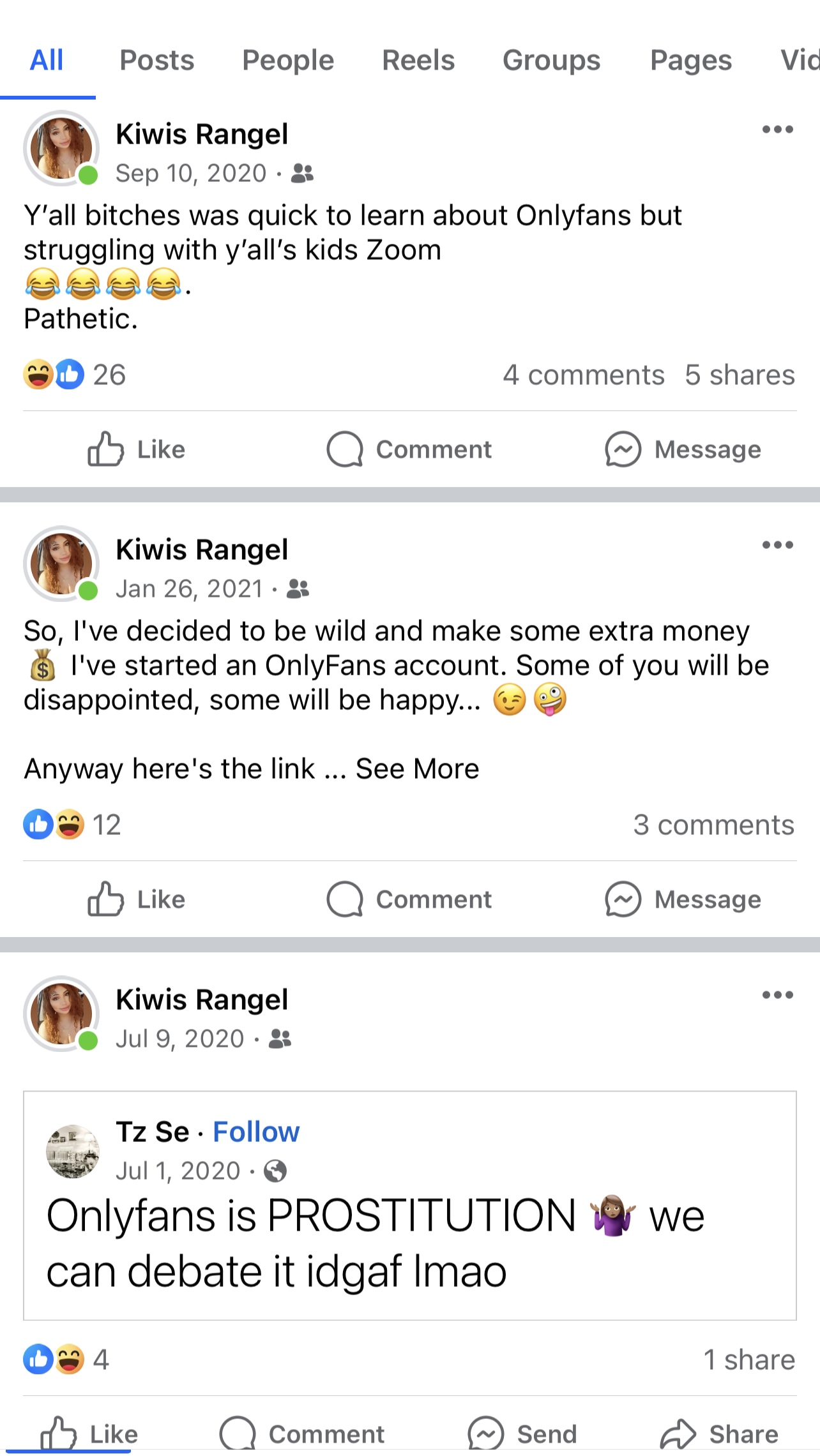The height and width of the screenshot is (1456, 820).
Task: Follow Tz Se from shared post
Action: [256, 1132]
